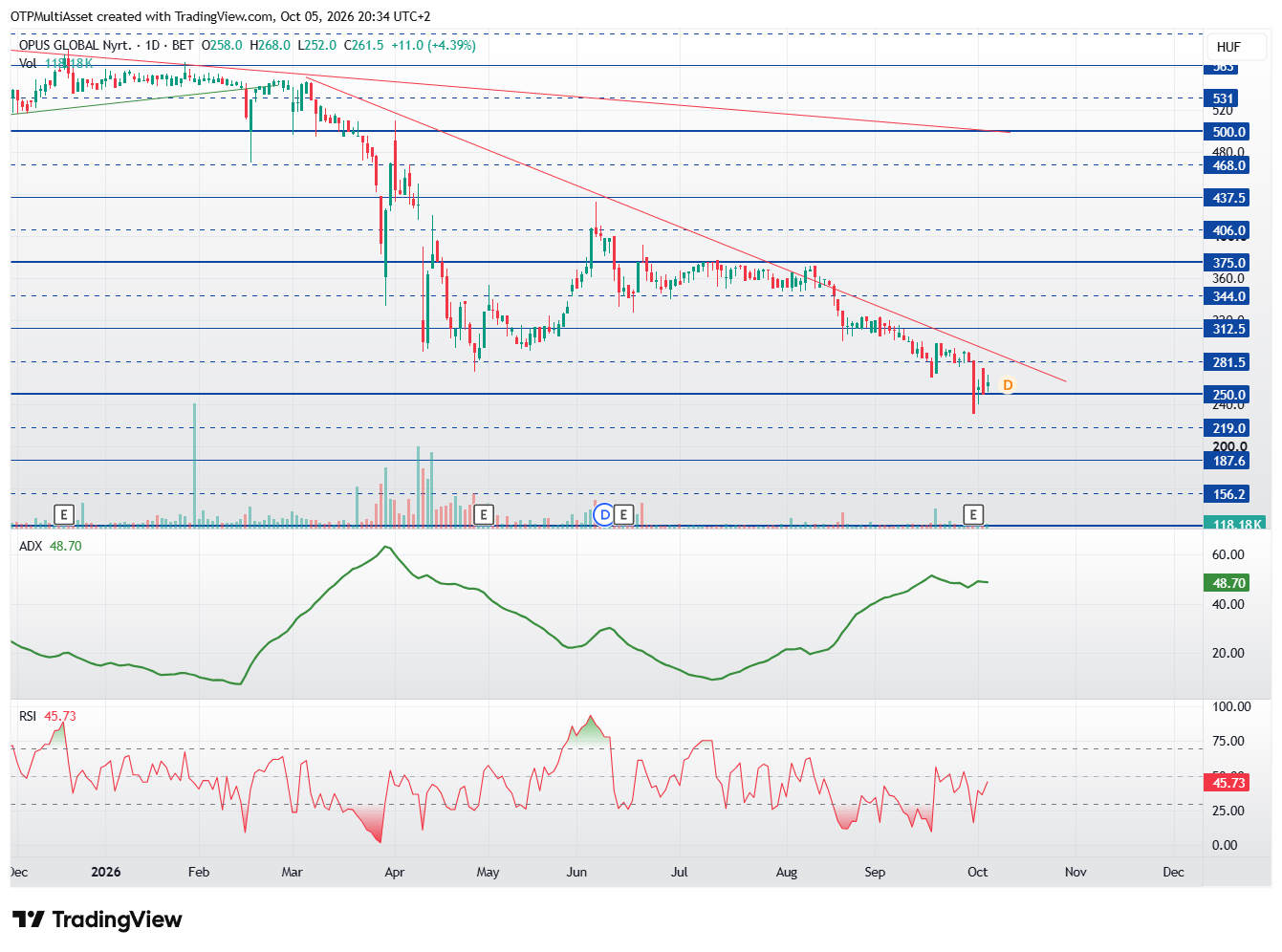Click the 406.0 price level label
This screenshot has width=1282, height=952.
coord(1228,230)
